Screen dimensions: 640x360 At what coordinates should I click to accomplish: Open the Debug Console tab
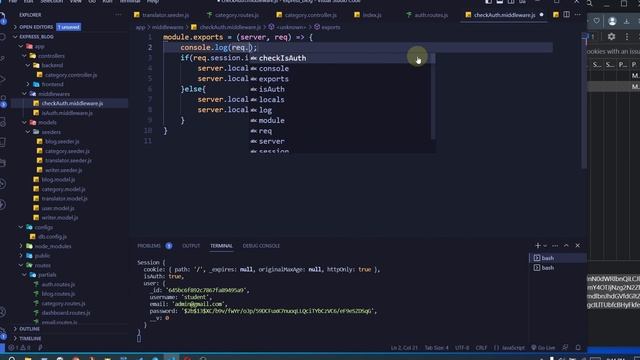click(261, 246)
